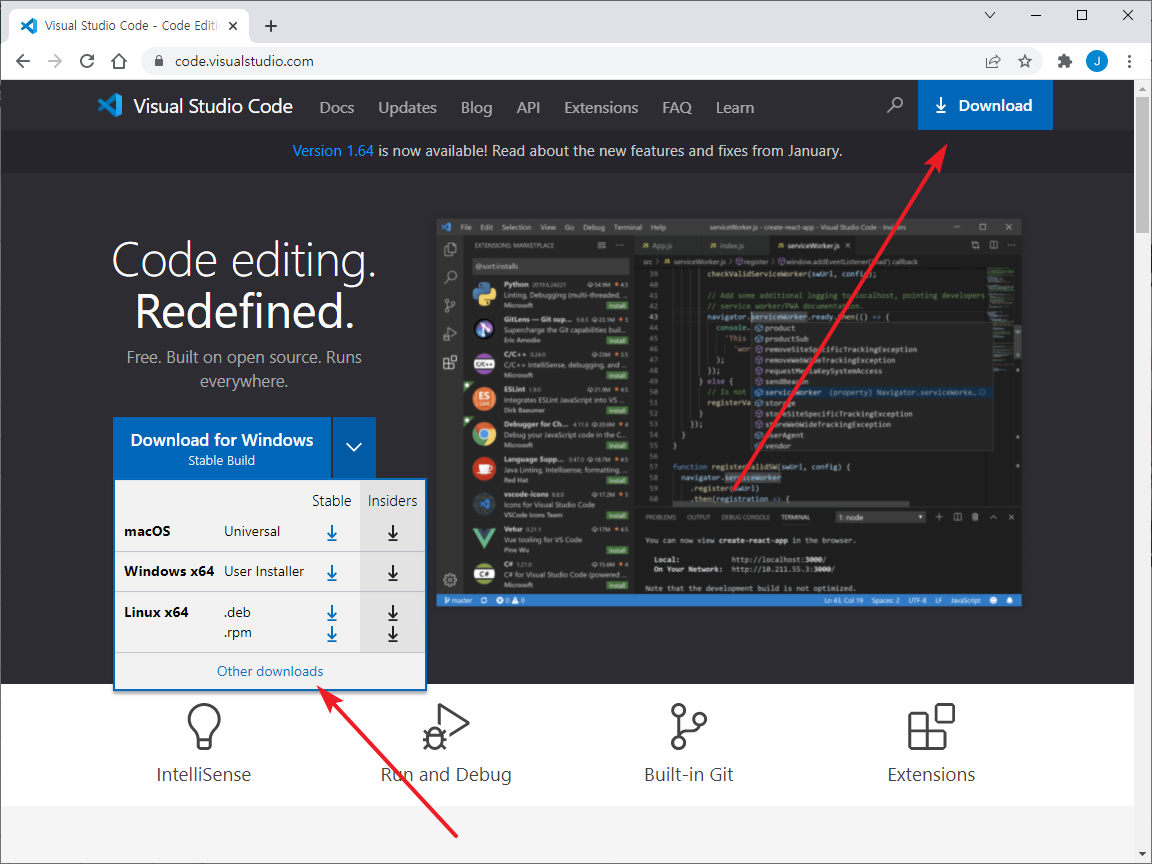Open the site search magnifier icon
The height and width of the screenshot is (864, 1152).
(x=894, y=106)
